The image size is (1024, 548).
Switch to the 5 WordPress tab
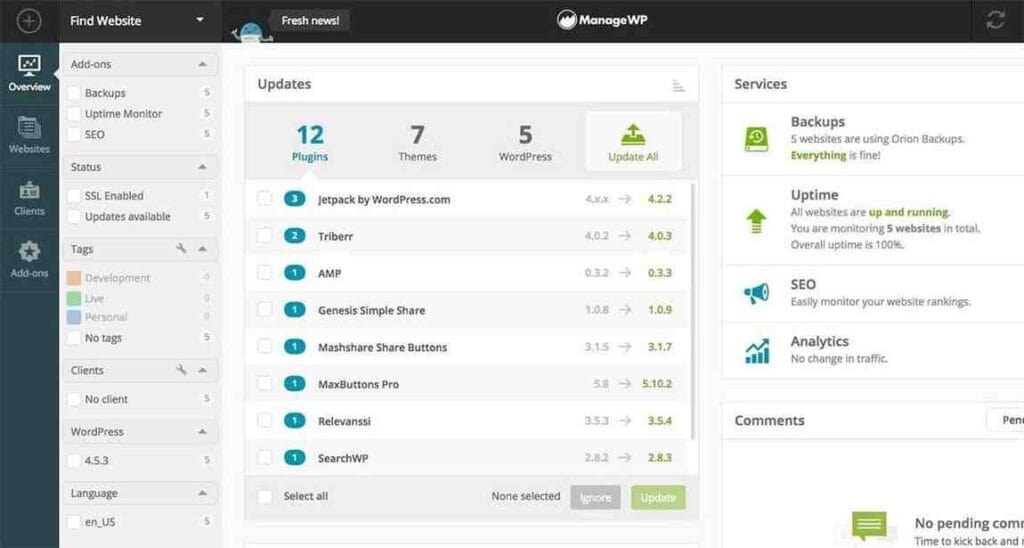coord(525,142)
